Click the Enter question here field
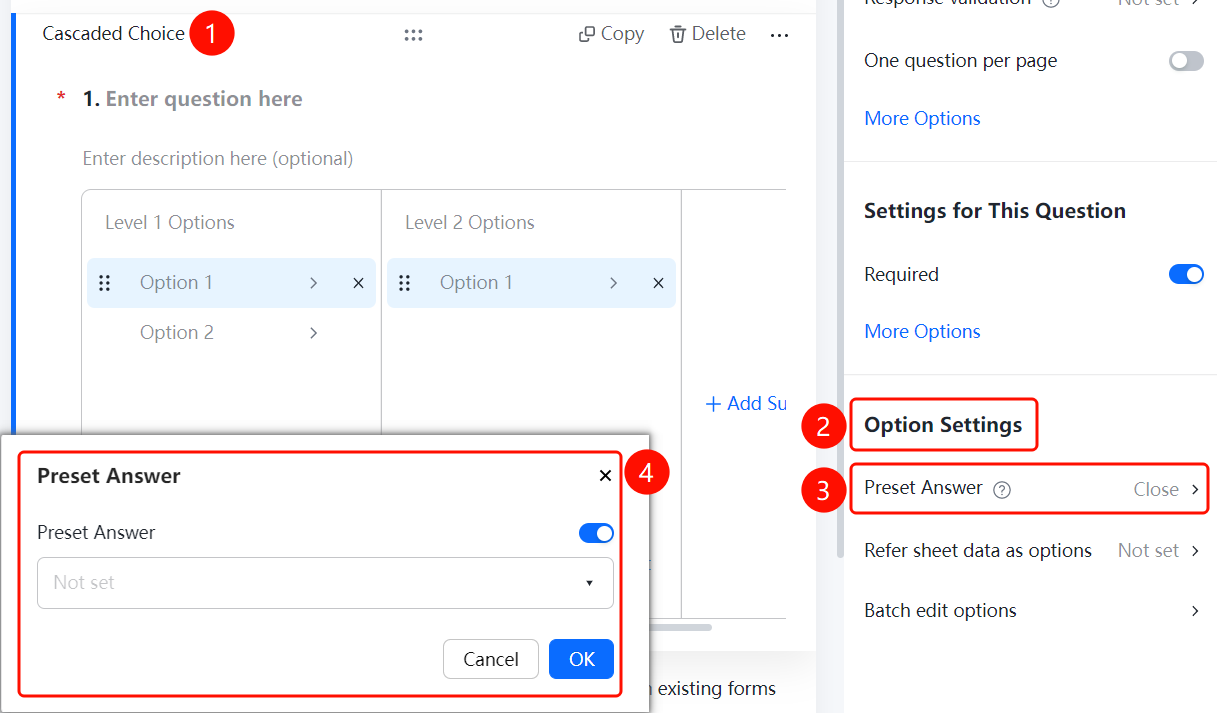 tap(204, 99)
